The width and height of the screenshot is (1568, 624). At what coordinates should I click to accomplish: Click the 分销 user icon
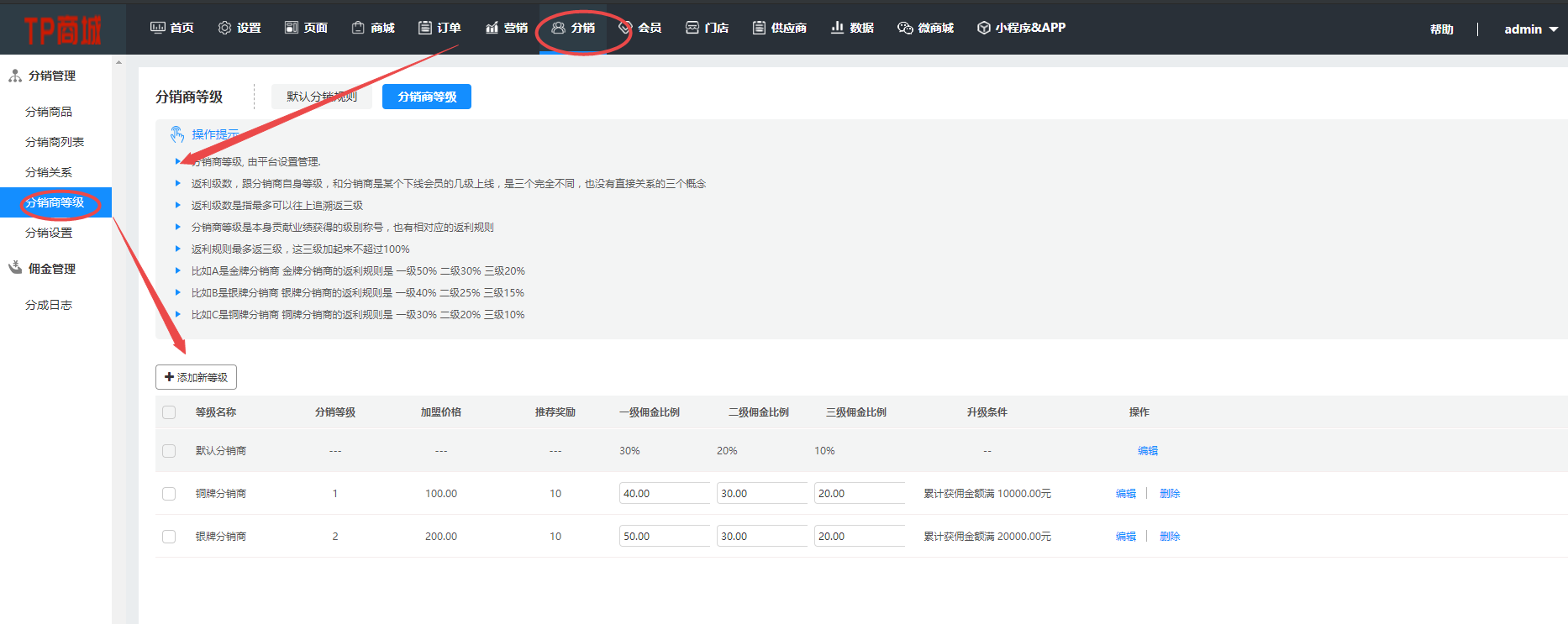(558, 28)
